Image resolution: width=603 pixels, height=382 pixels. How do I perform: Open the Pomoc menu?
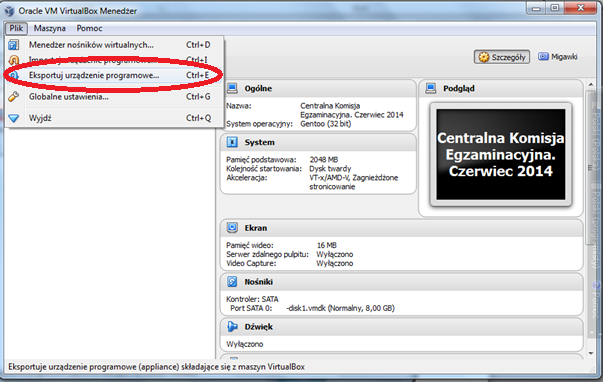point(89,28)
